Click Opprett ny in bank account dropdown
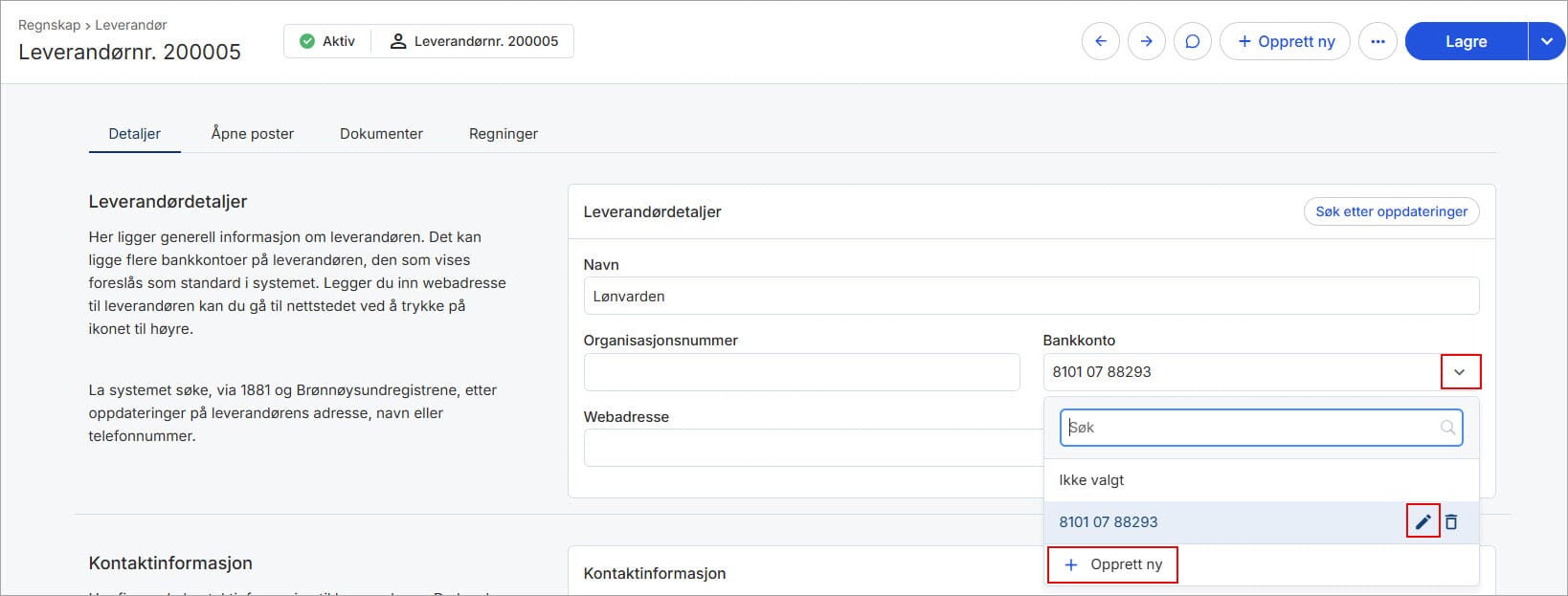Viewport: 1568px width, 596px height. coord(1112,564)
